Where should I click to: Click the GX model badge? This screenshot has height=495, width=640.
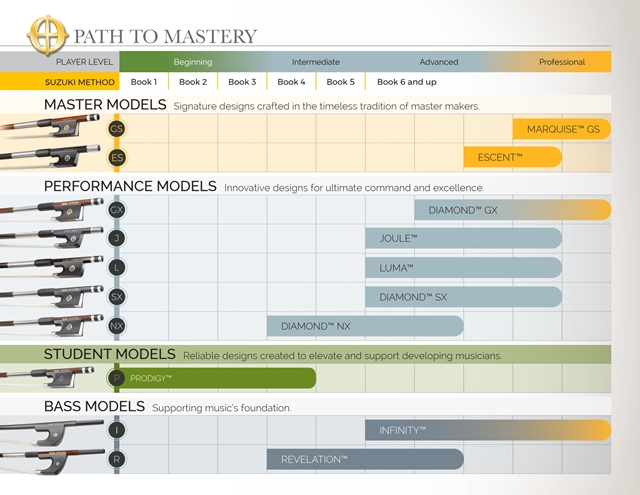[117, 210]
